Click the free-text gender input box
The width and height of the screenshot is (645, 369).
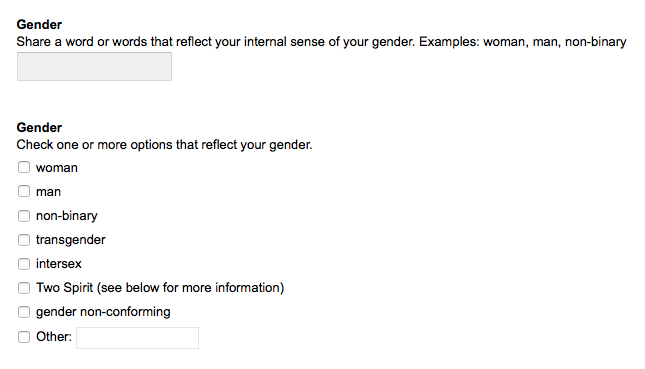(x=94, y=66)
